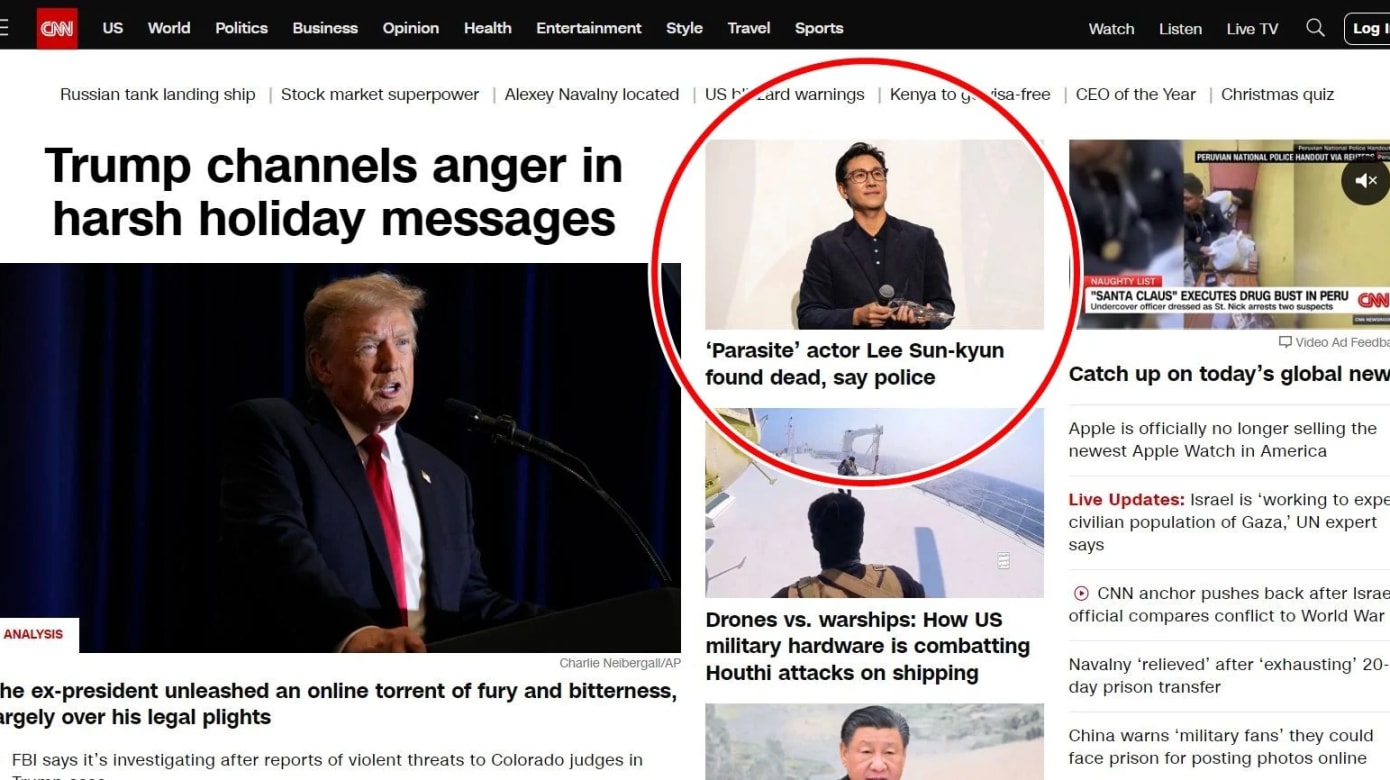Click the Log In button

(1367, 28)
